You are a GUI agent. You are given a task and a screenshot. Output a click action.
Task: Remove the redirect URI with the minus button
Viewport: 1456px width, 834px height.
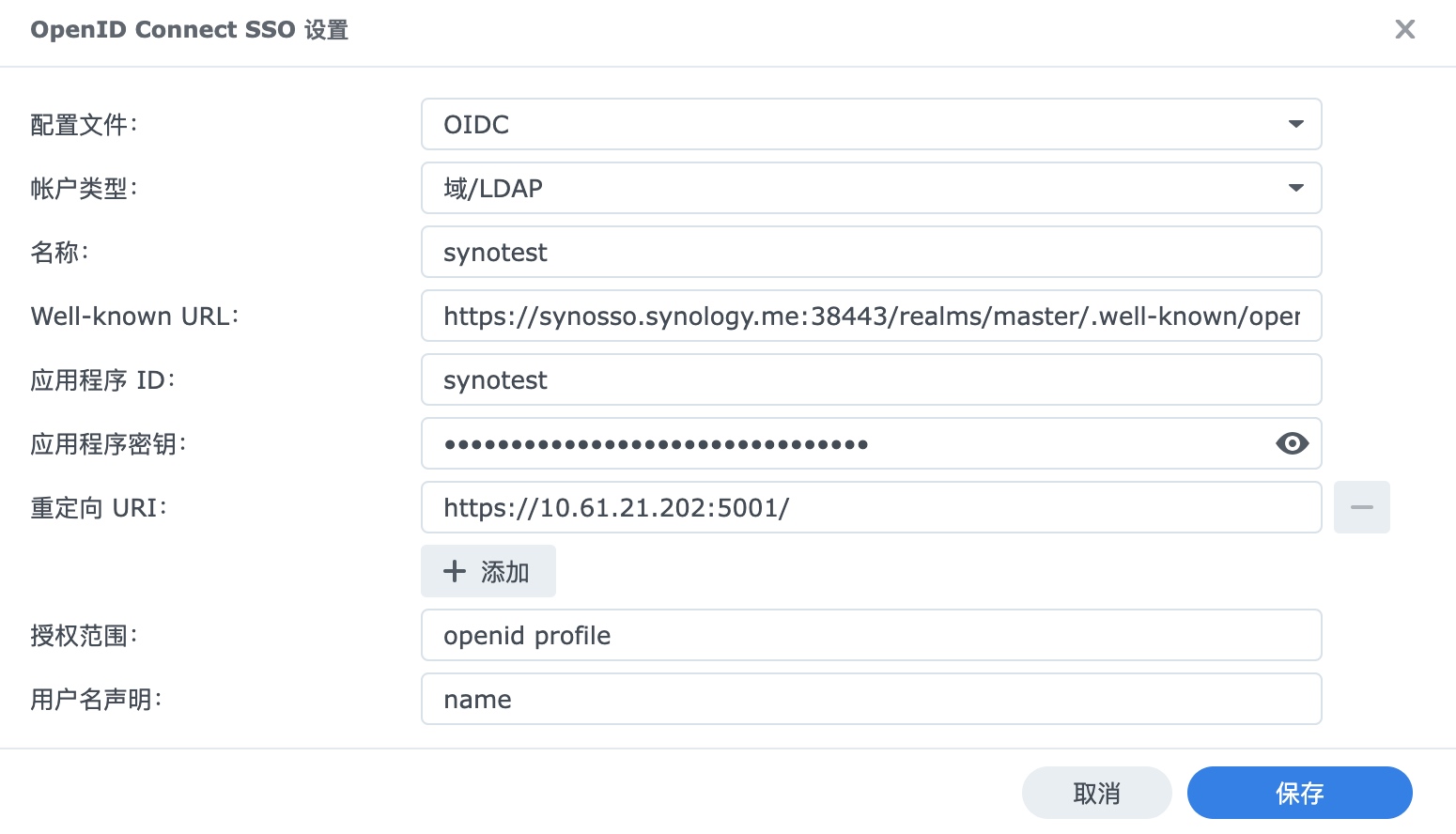tap(1362, 507)
